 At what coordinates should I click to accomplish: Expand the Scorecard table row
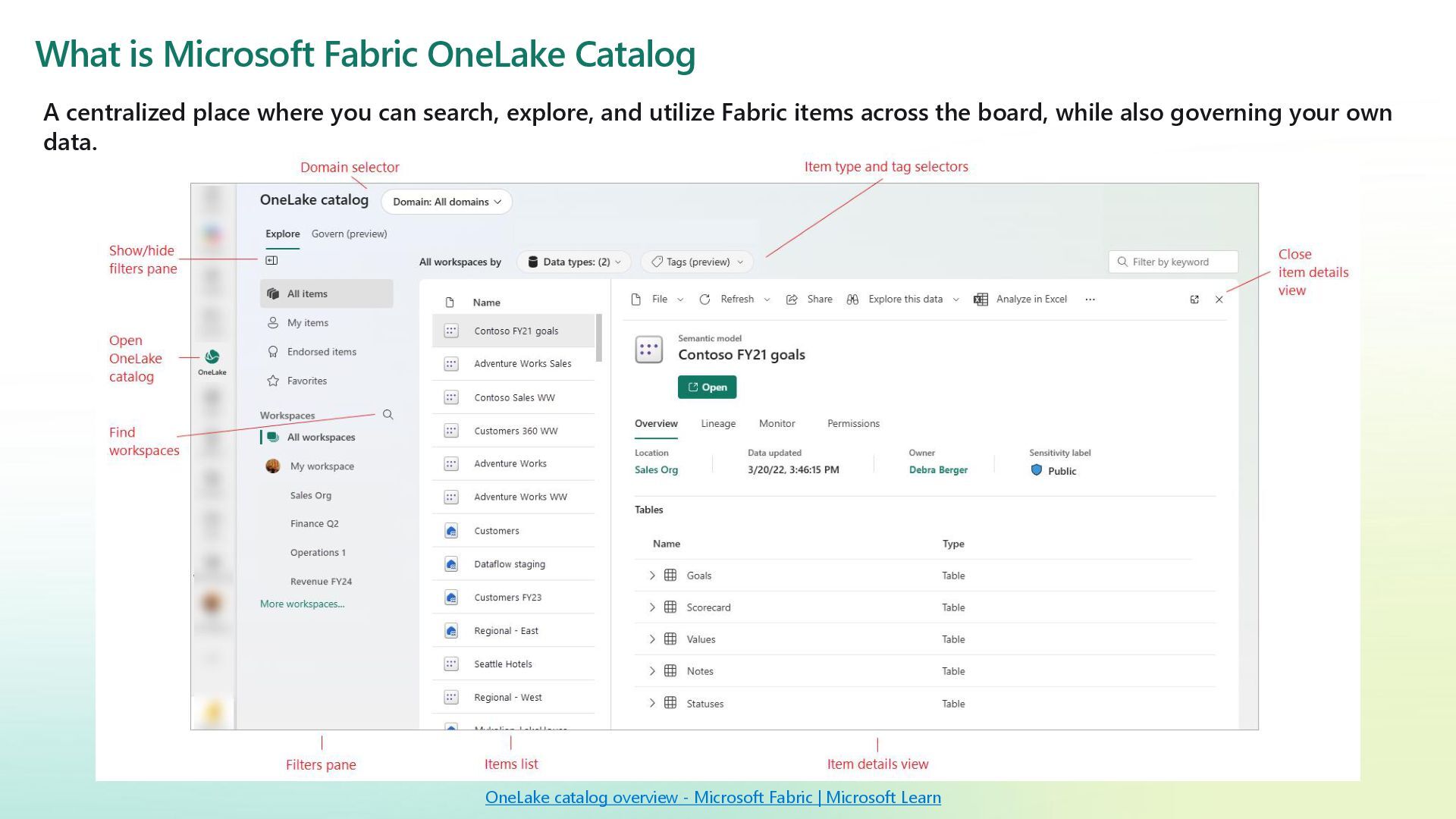coord(652,607)
